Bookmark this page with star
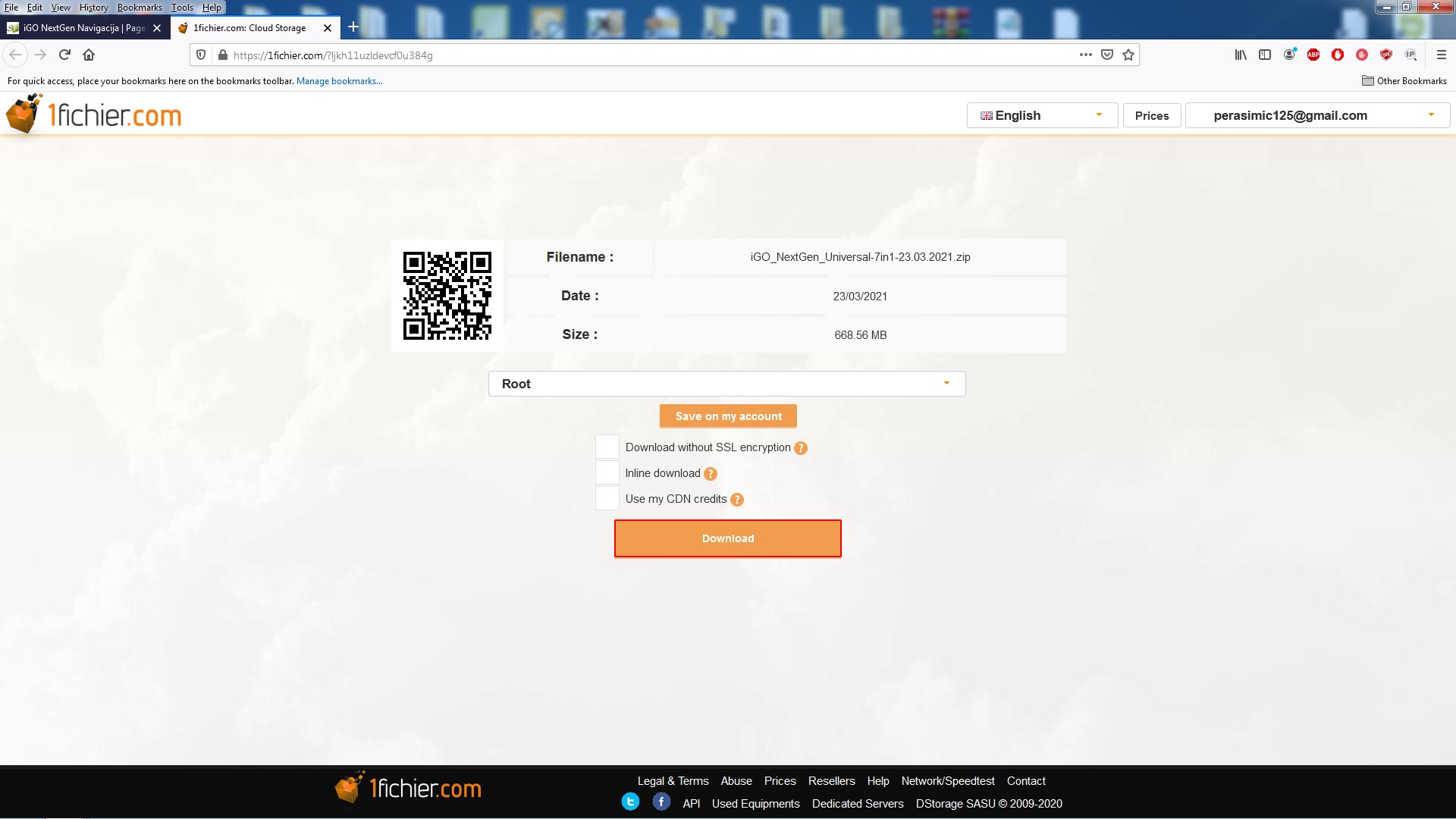This screenshot has height=819, width=1456. (1128, 55)
